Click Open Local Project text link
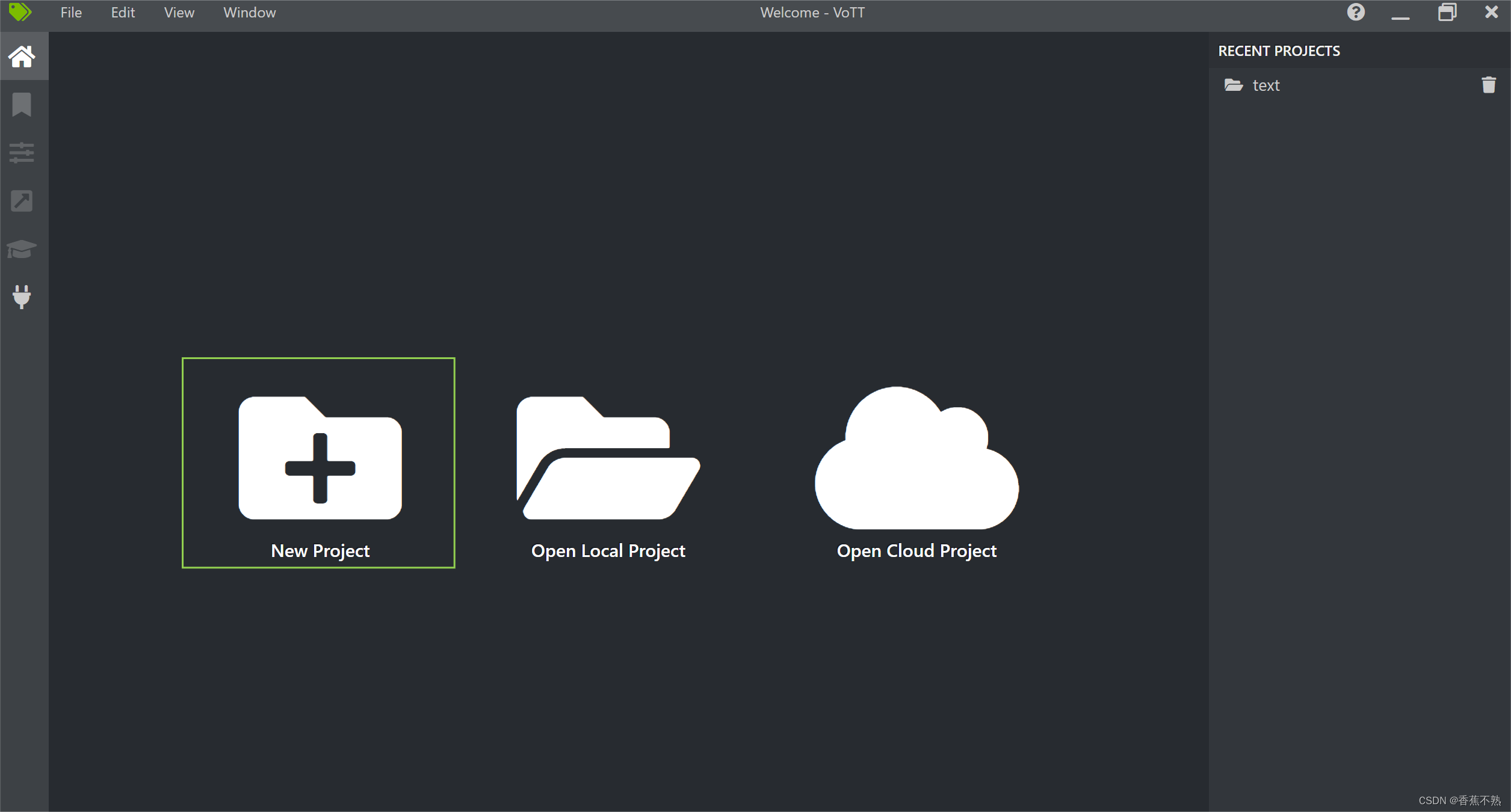 [608, 550]
